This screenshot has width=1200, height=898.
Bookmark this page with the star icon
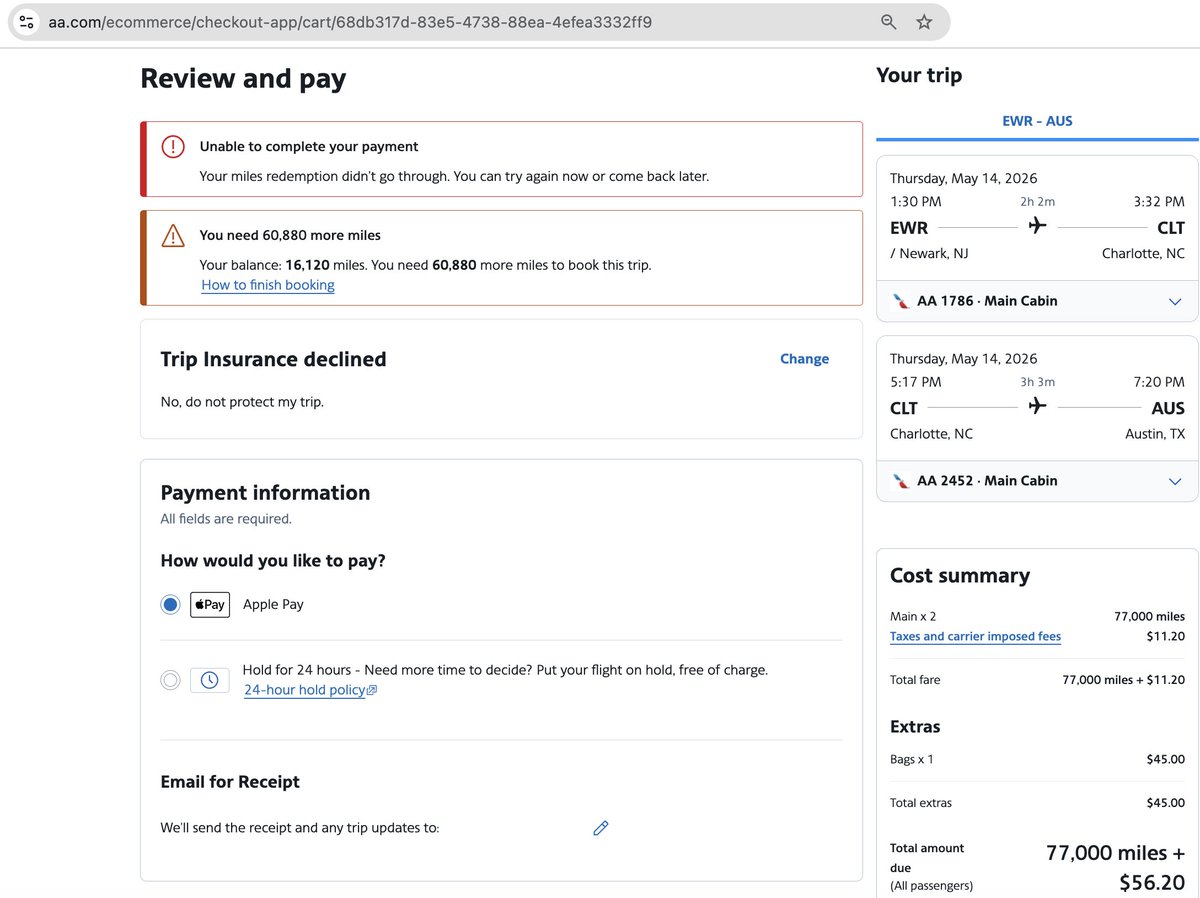(924, 22)
